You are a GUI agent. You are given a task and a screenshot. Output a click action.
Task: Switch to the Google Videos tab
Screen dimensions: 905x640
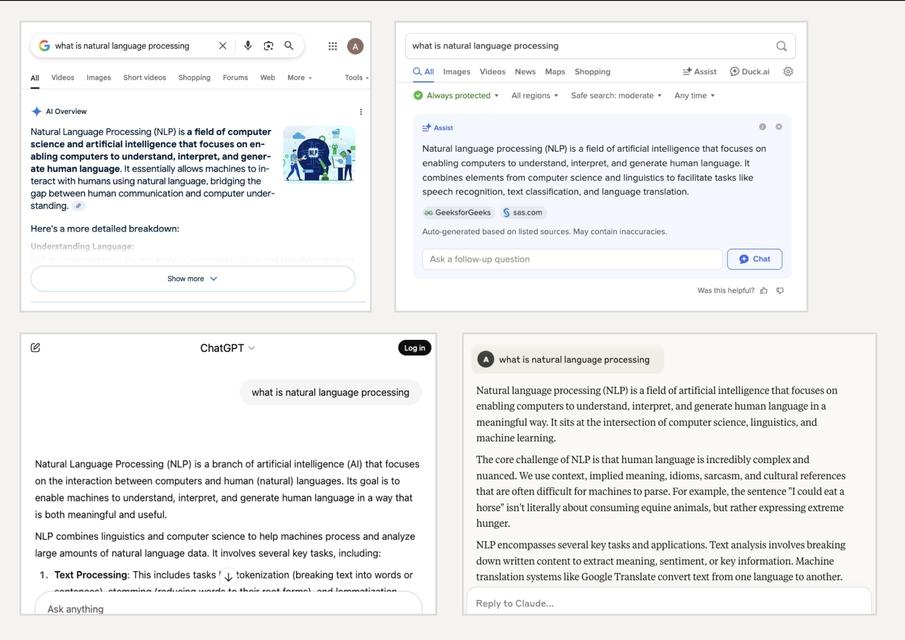point(62,77)
